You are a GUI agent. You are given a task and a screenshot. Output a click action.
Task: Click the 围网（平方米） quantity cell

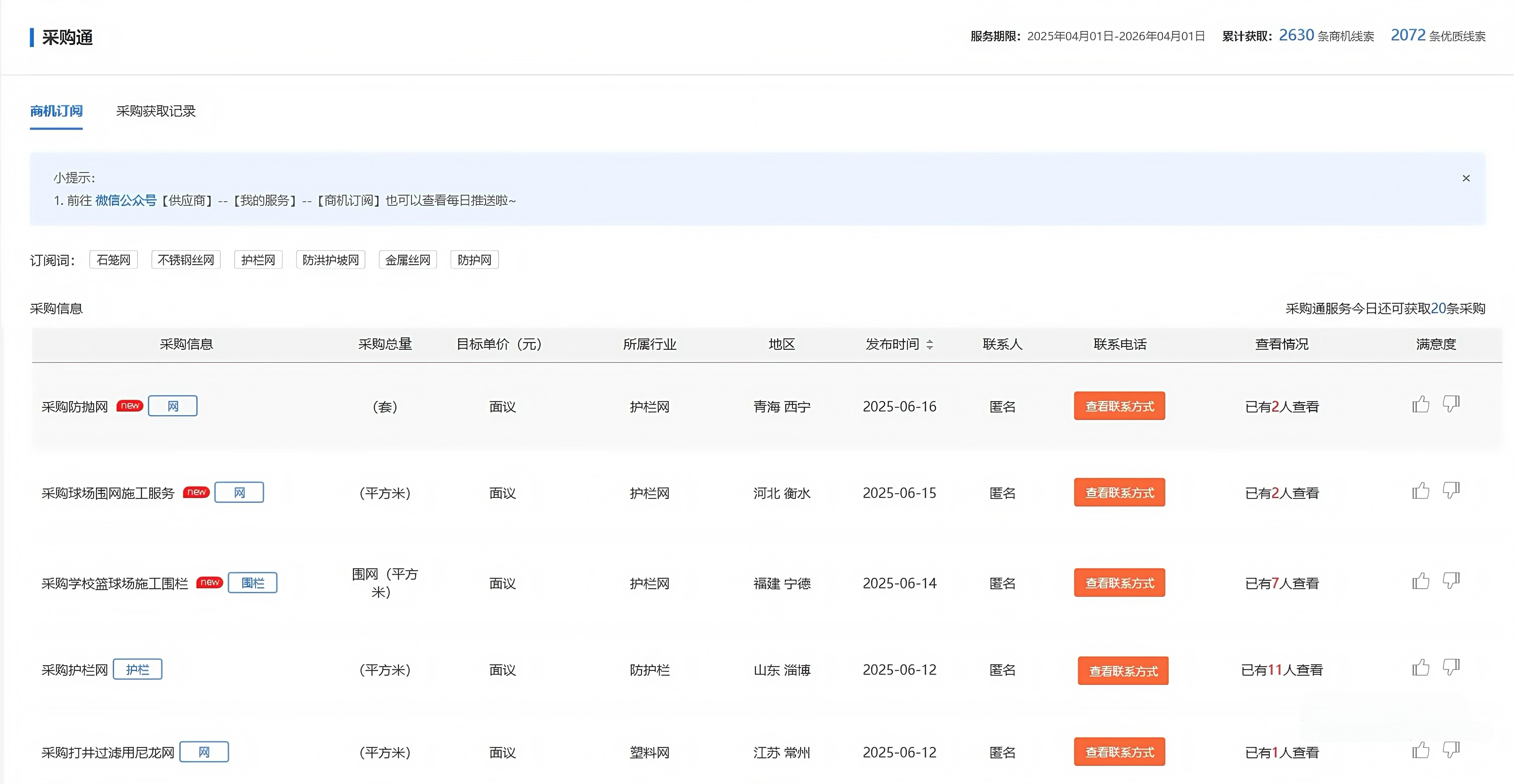[x=384, y=583]
